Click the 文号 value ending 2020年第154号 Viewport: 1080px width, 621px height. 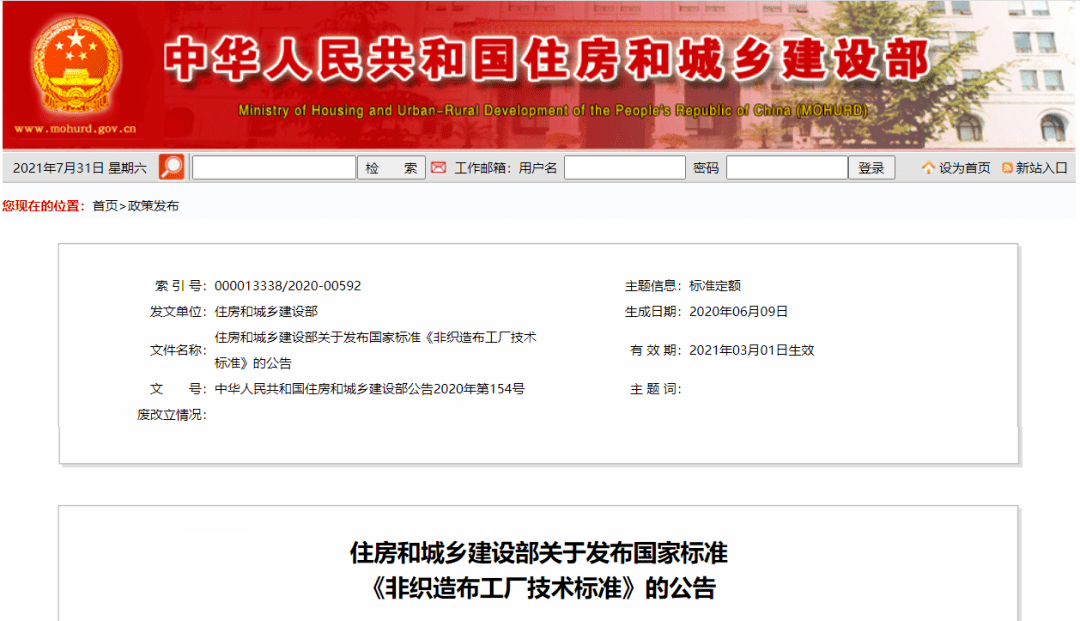click(369, 389)
